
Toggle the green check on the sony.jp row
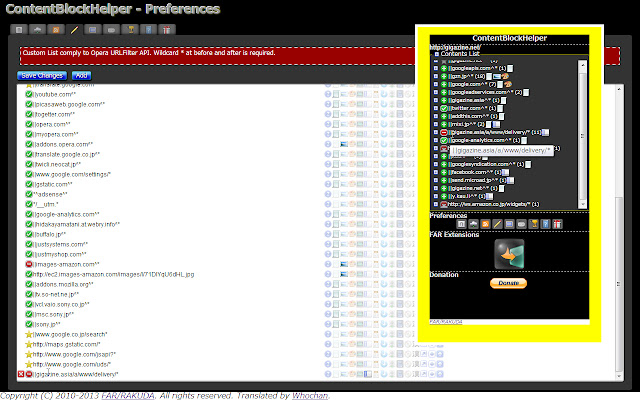29,324
